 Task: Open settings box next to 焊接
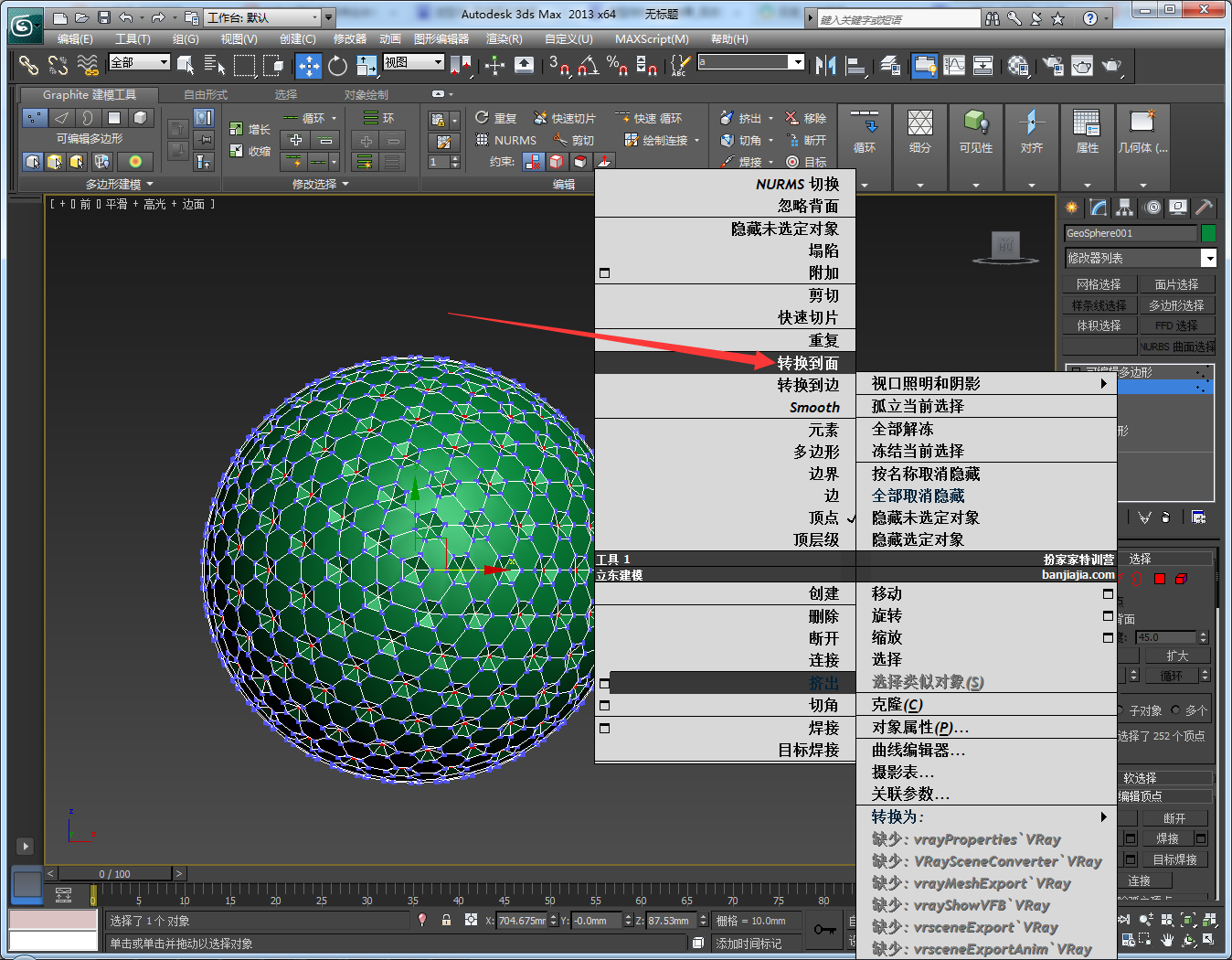tap(604, 729)
